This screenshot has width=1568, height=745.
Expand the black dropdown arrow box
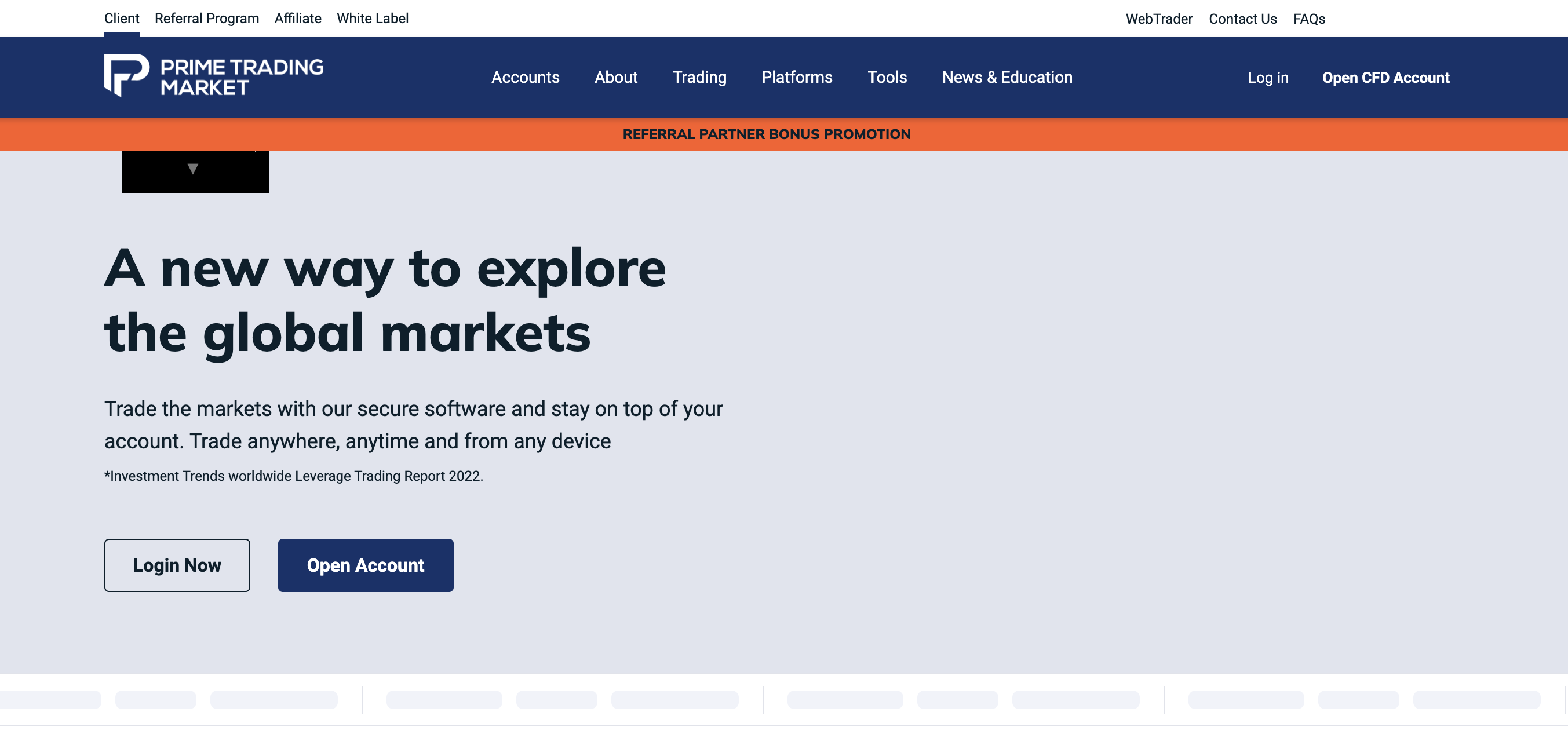click(x=195, y=171)
